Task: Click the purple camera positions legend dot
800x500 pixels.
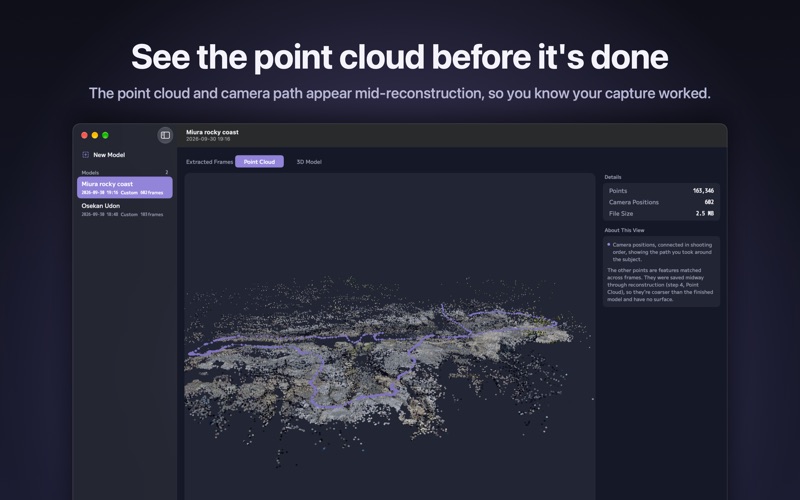Action: (609, 245)
